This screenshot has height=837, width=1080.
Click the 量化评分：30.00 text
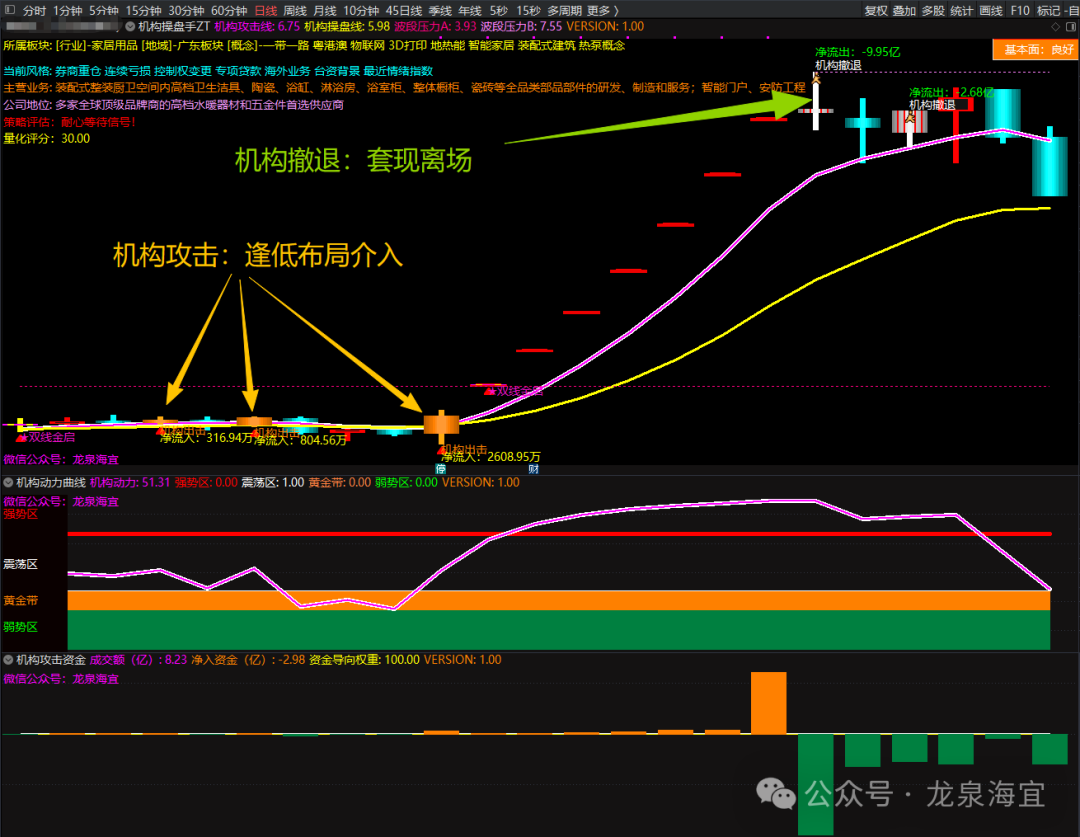point(47,138)
